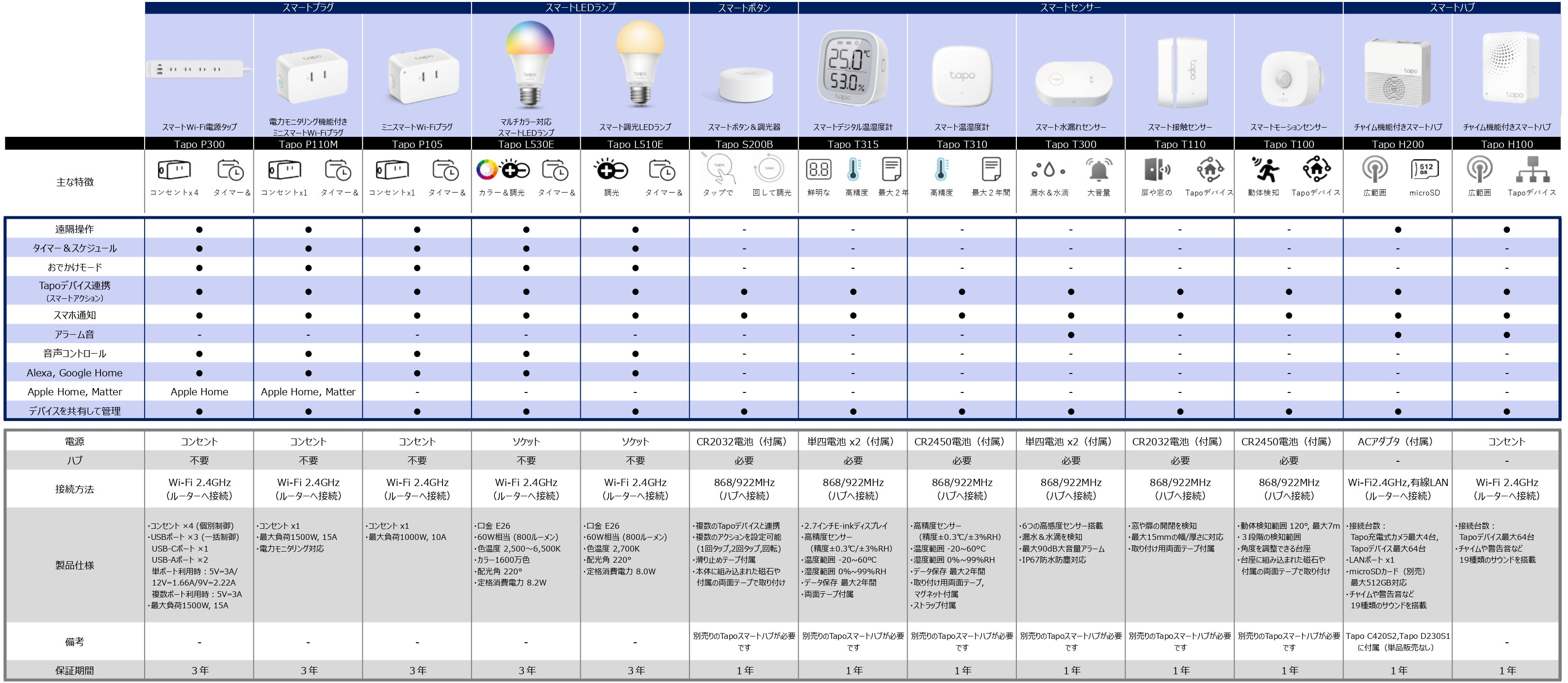Select the brightness dimming icon under Tapo L510E
The height and width of the screenshot is (683, 1568).
tap(610, 170)
